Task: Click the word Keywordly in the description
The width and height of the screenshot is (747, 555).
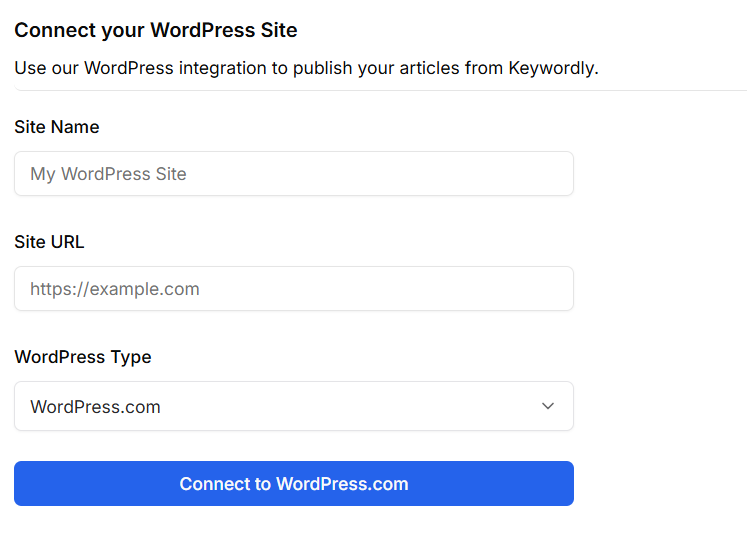Action: point(551,69)
